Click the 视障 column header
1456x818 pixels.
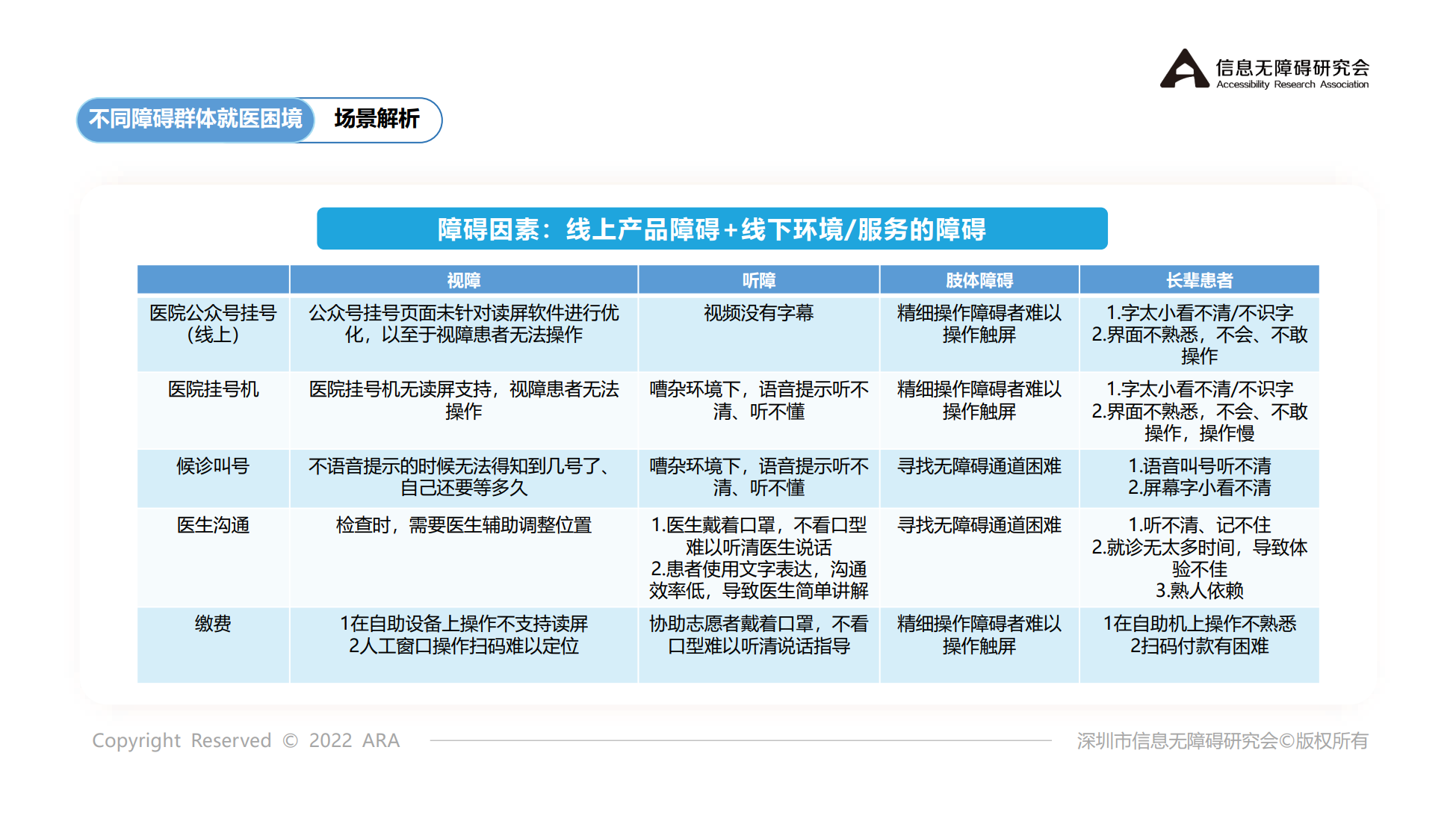click(x=464, y=280)
